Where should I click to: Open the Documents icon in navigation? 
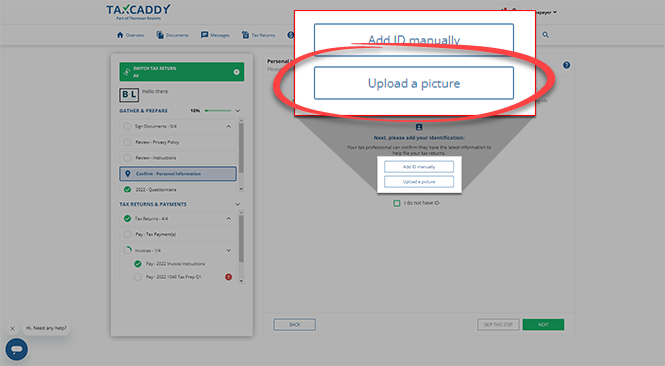(160, 35)
